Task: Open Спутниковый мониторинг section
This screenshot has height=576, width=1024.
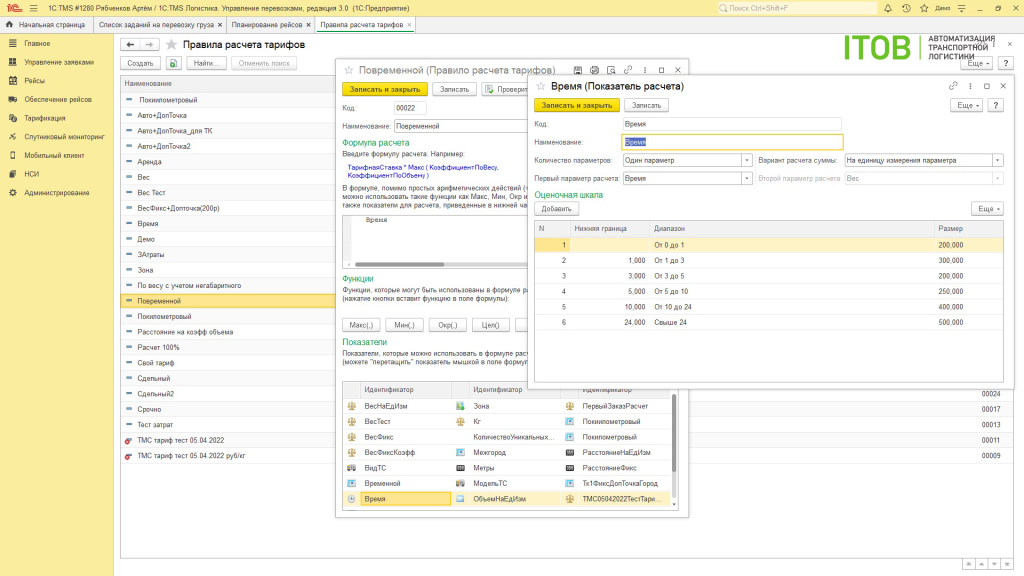Action: coord(65,137)
